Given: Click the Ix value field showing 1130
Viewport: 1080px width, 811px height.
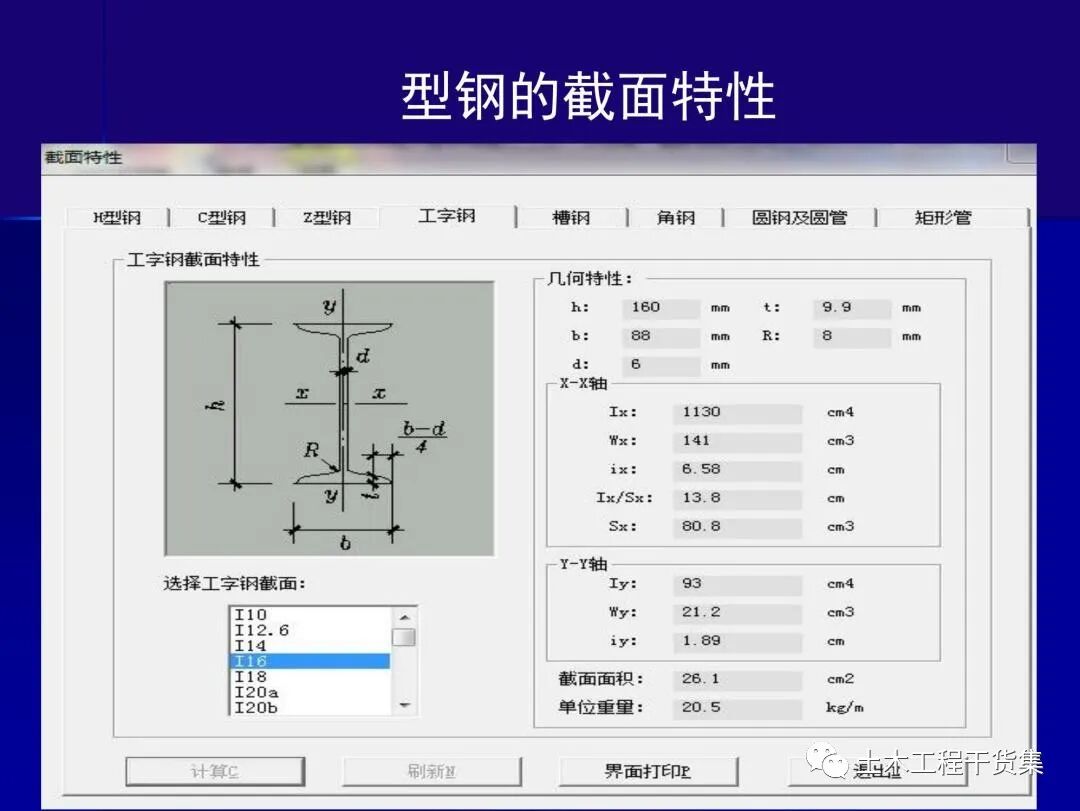Looking at the screenshot, I should [x=737, y=412].
